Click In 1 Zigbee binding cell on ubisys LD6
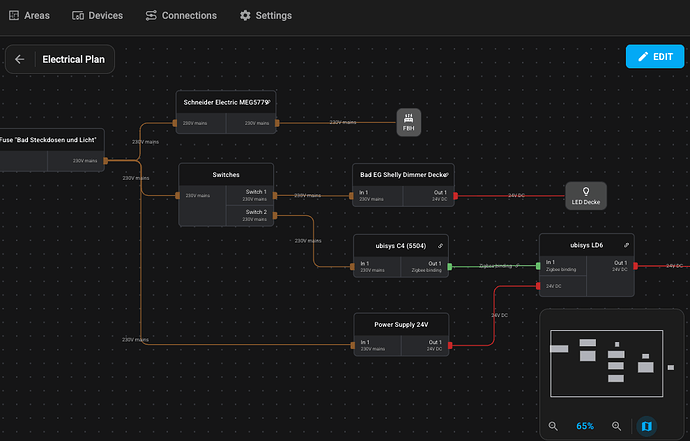The image size is (690, 441). click(563, 266)
